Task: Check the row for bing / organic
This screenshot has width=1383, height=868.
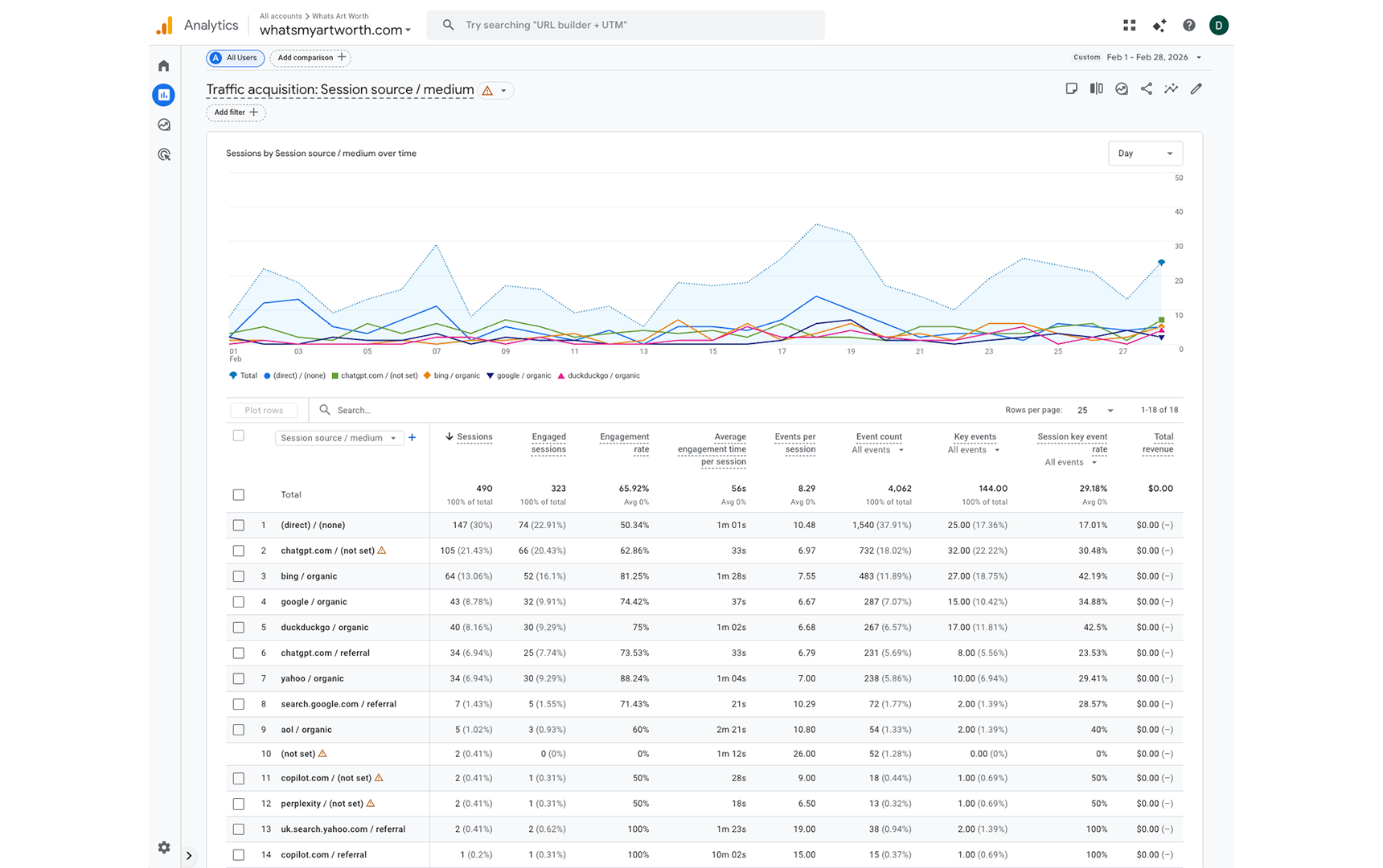Action: 238,576
